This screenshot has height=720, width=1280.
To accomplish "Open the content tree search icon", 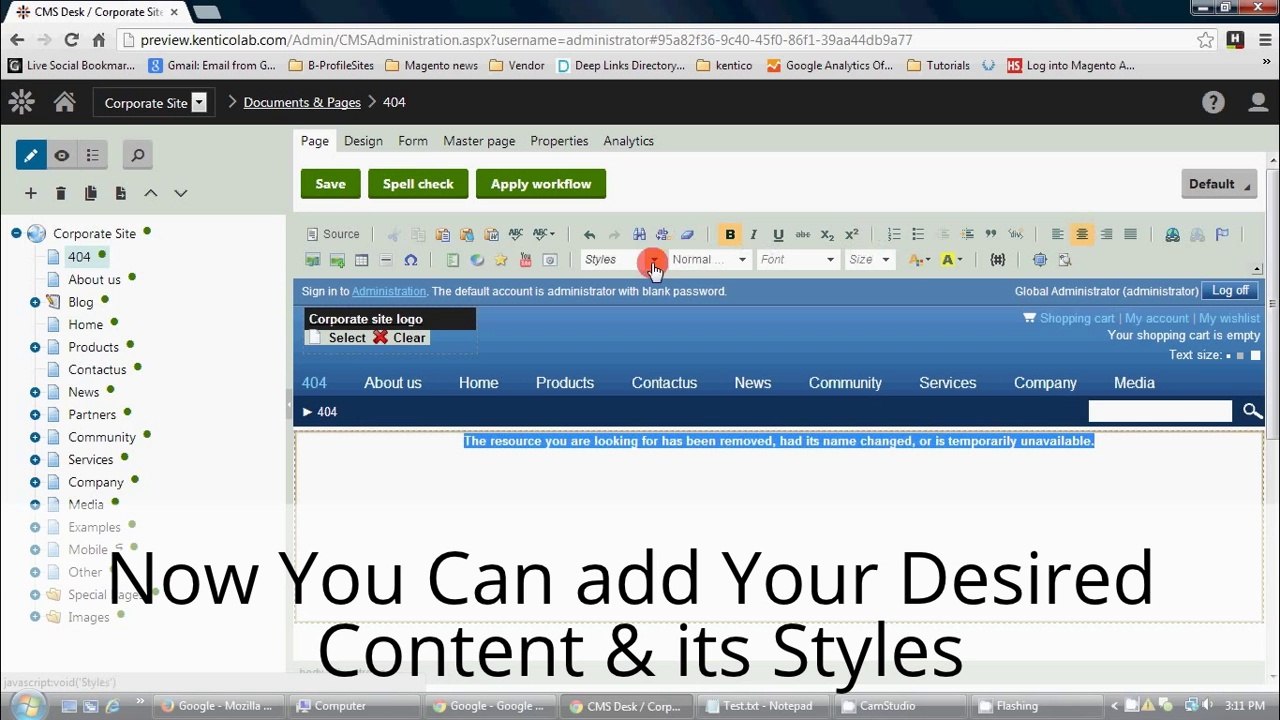I will 138,155.
